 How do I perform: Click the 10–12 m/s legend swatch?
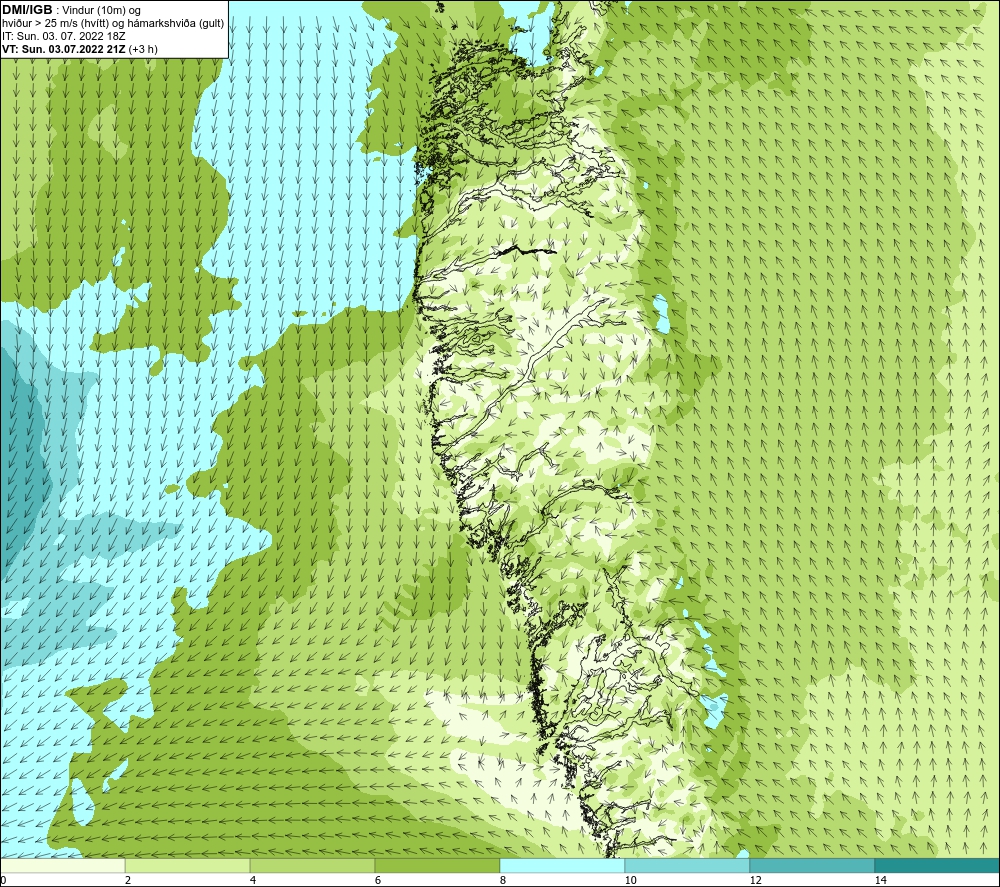click(x=688, y=865)
